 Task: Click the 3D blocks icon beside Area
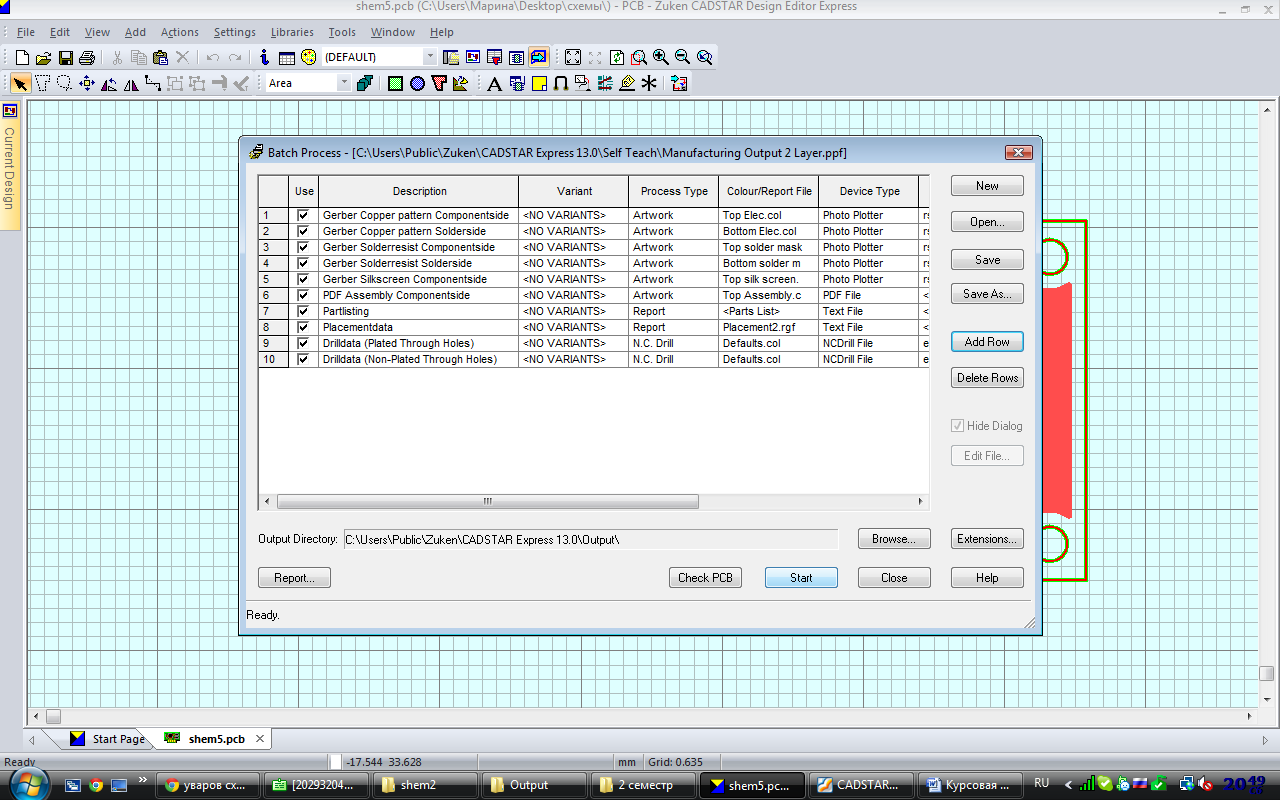(365, 83)
